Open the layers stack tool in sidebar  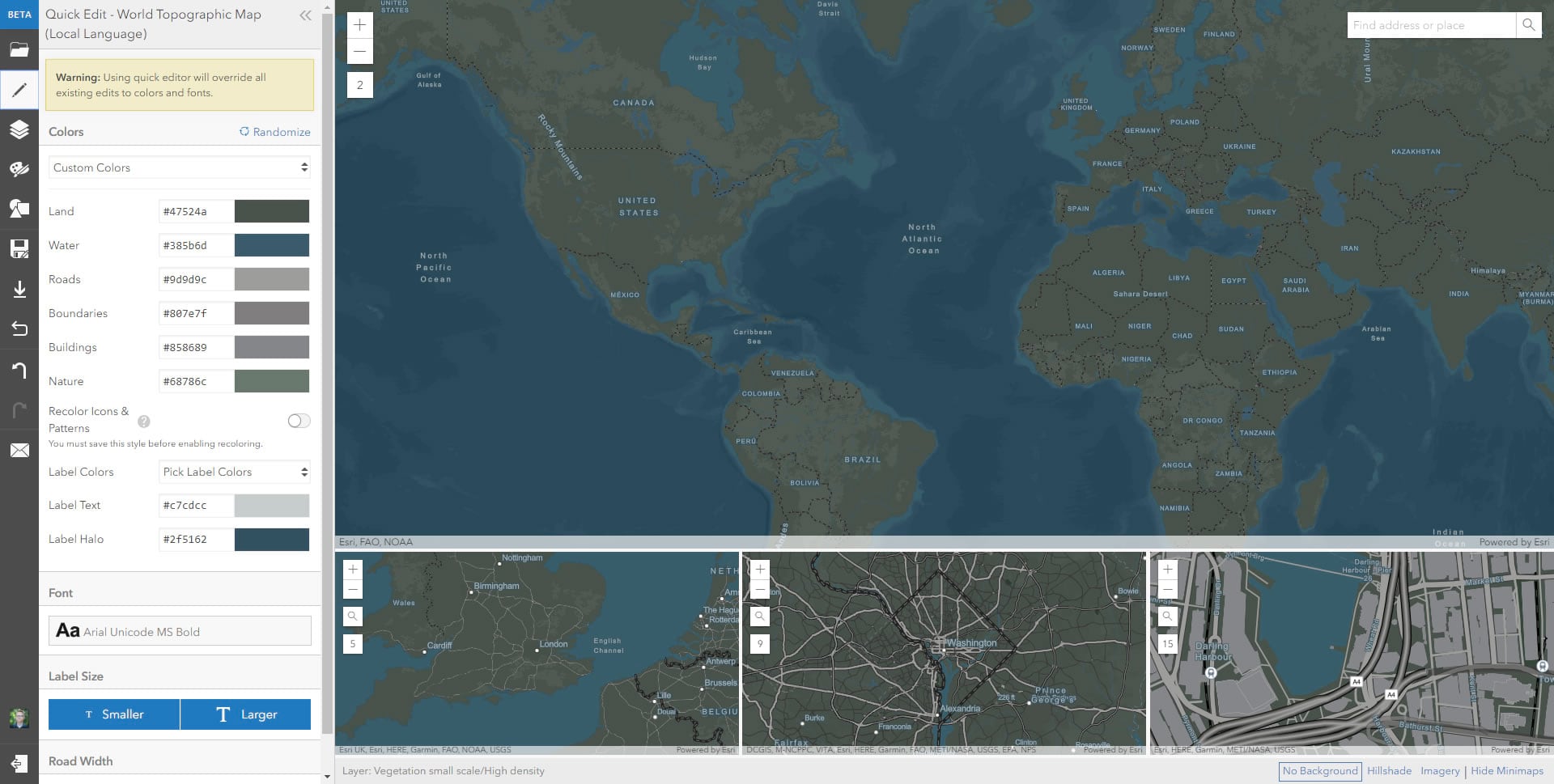point(19,129)
